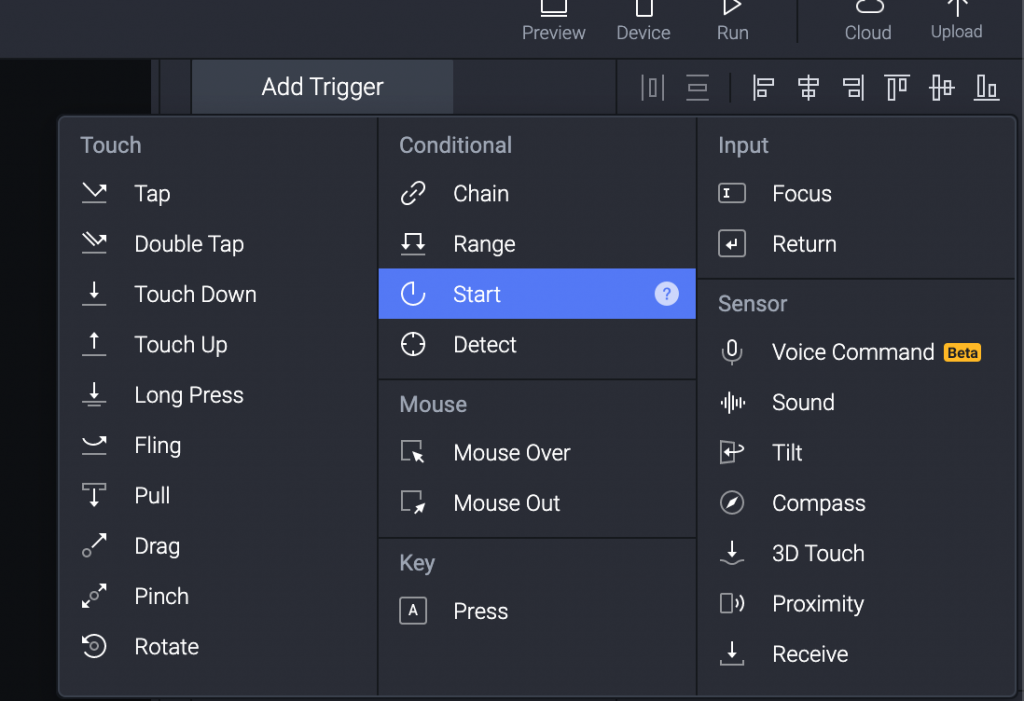Click the Pinch trigger icon
The width and height of the screenshot is (1024, 701).
(94, 597)
